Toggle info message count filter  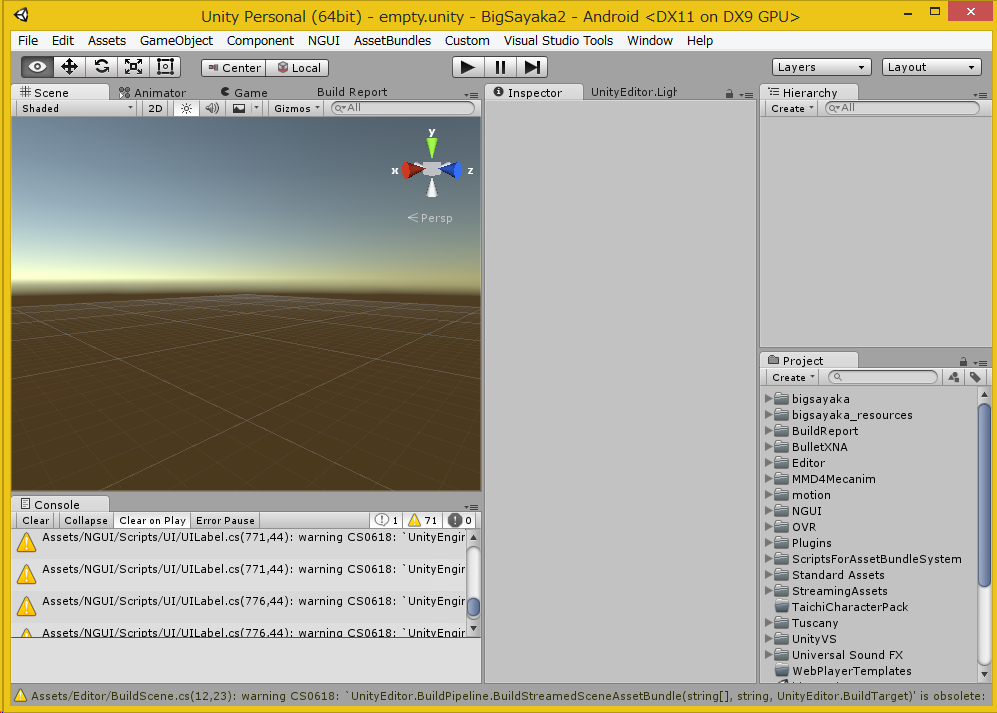tap(387, 520)
